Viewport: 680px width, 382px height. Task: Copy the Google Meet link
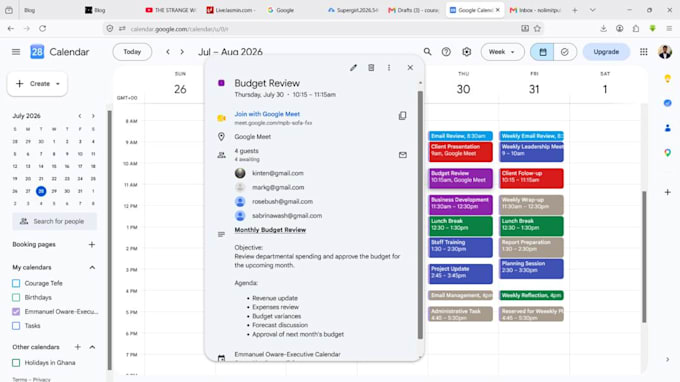pyautogui.click(x=402, y=116)
